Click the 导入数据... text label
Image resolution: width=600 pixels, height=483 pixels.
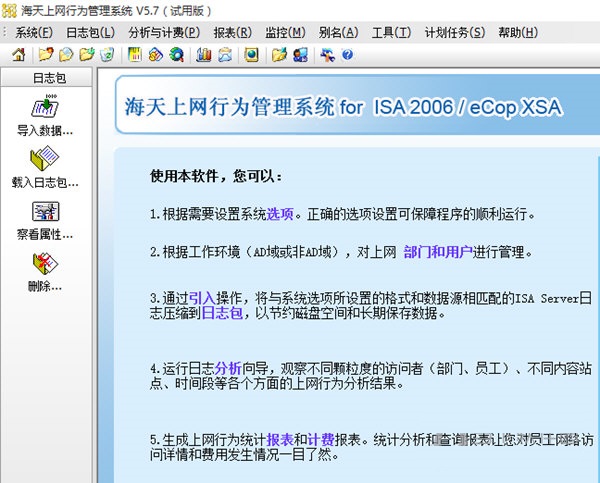[x=45, y=131]
